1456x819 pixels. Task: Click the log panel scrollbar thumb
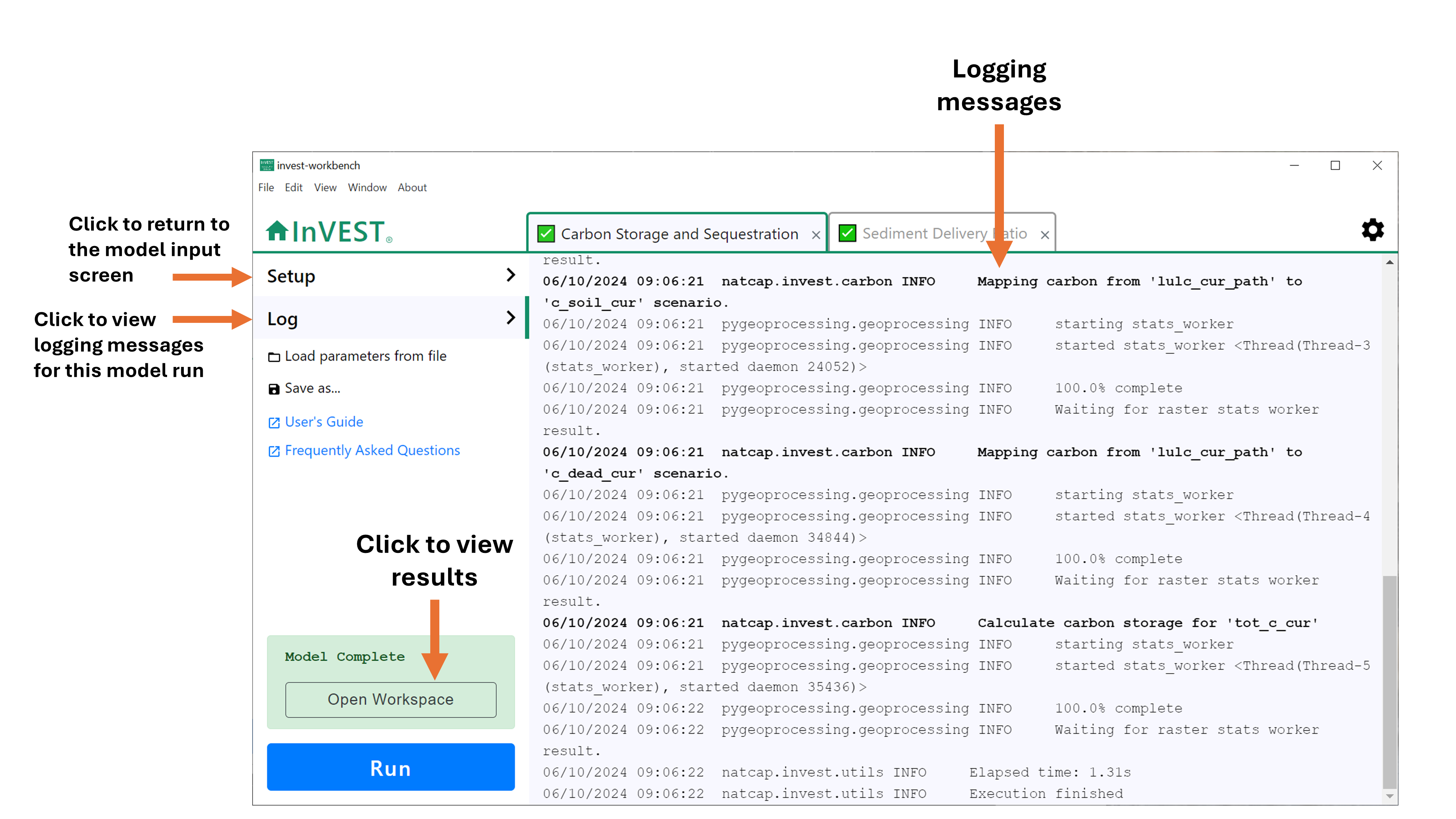1390,682
